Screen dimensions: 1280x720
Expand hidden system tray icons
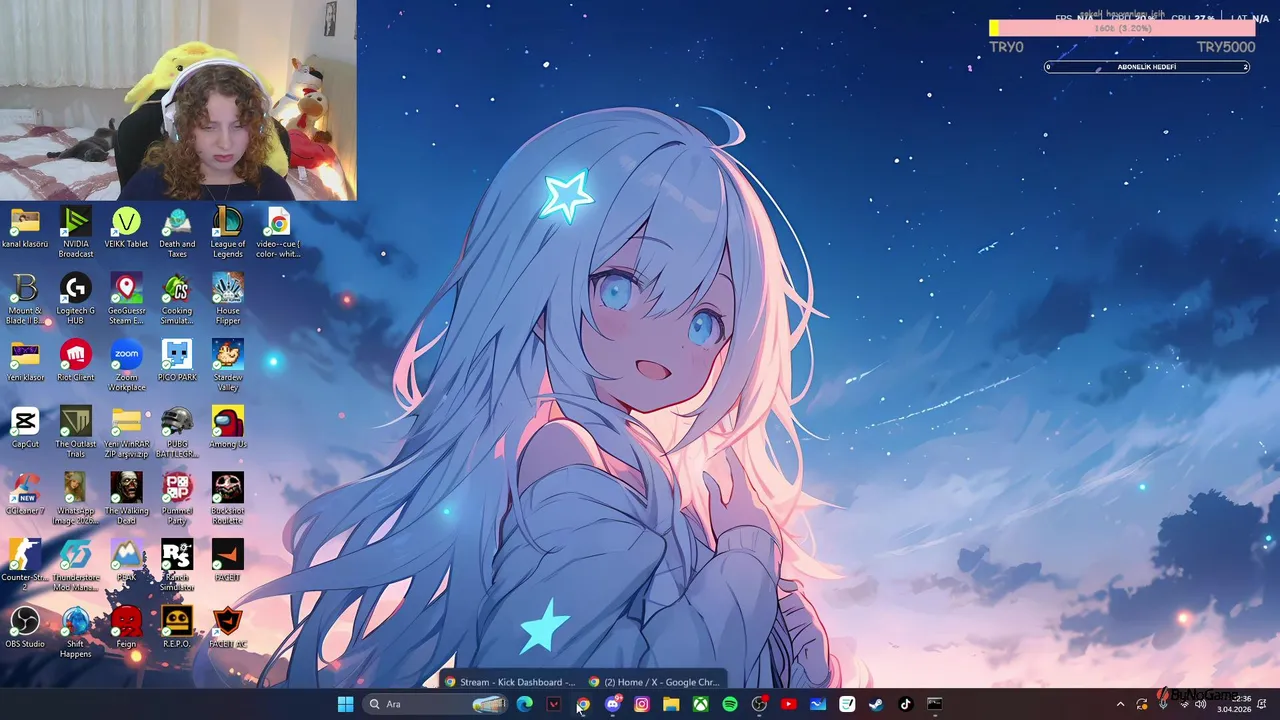tap(1120, 704)
